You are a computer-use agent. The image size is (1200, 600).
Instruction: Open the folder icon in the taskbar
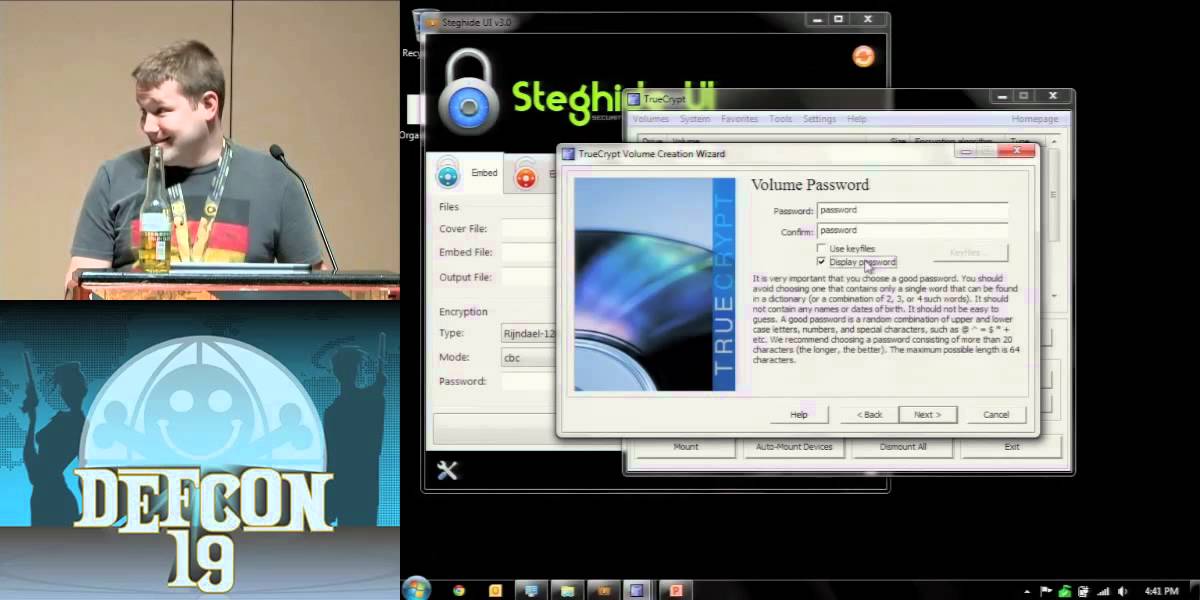(567, 590)
